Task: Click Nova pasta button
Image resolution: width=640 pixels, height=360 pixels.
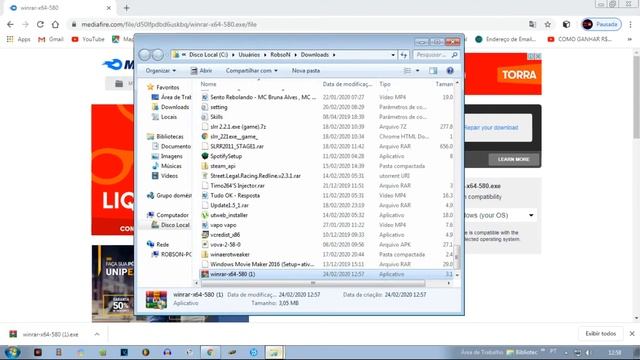Action: 306,71
